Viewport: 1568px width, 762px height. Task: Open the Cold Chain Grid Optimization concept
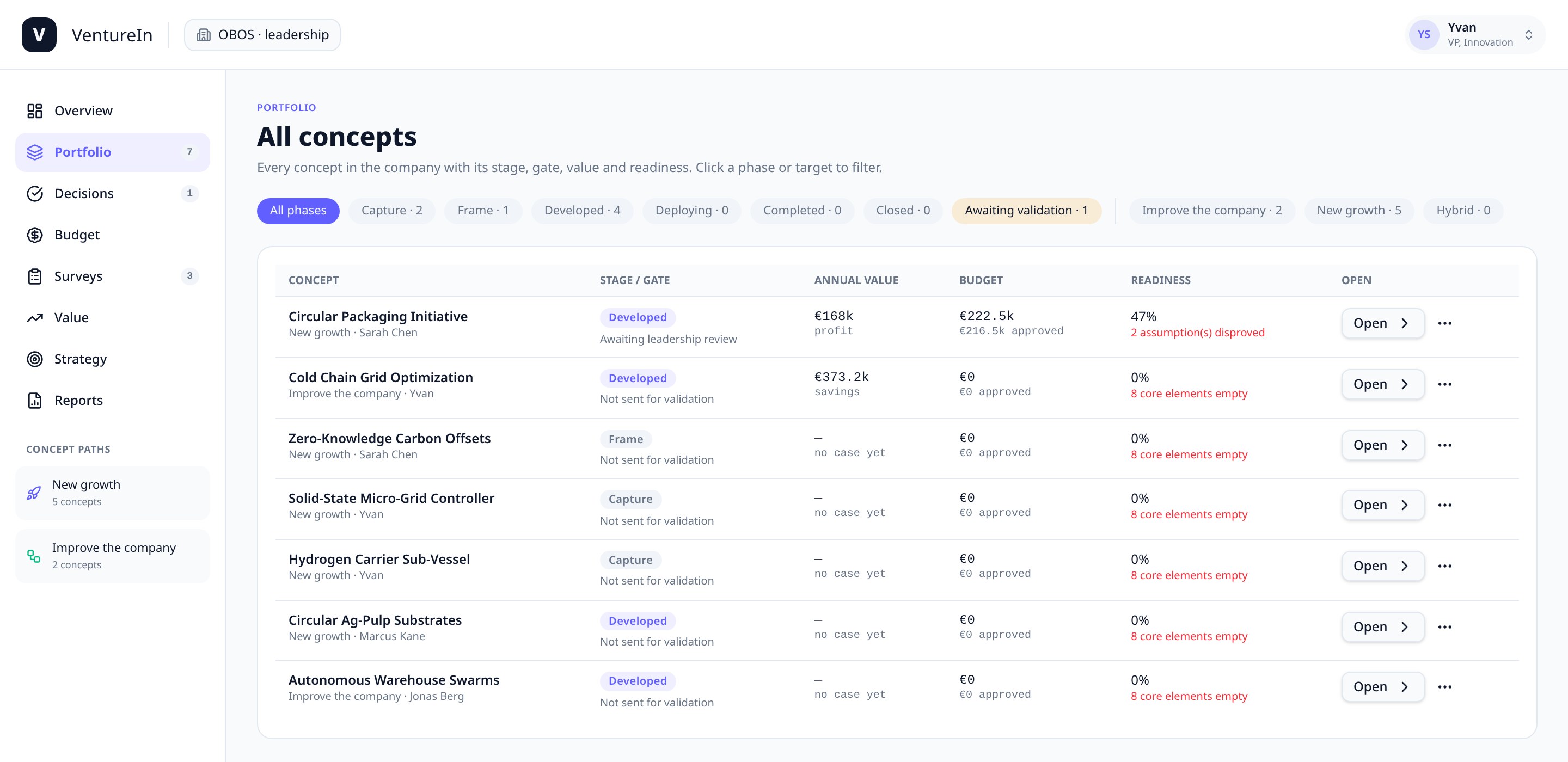tap(1382, 384)
